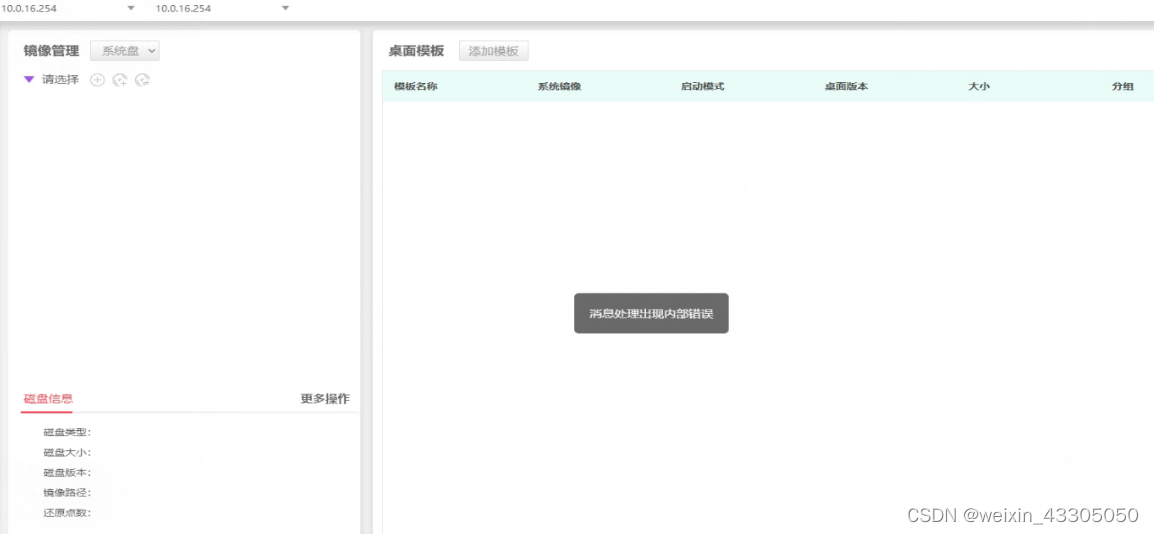Image resolution: width=1154 pixels, height=534 pixels.
Task: Click the 桌面模板 panel heading
Action: point(416,51)
